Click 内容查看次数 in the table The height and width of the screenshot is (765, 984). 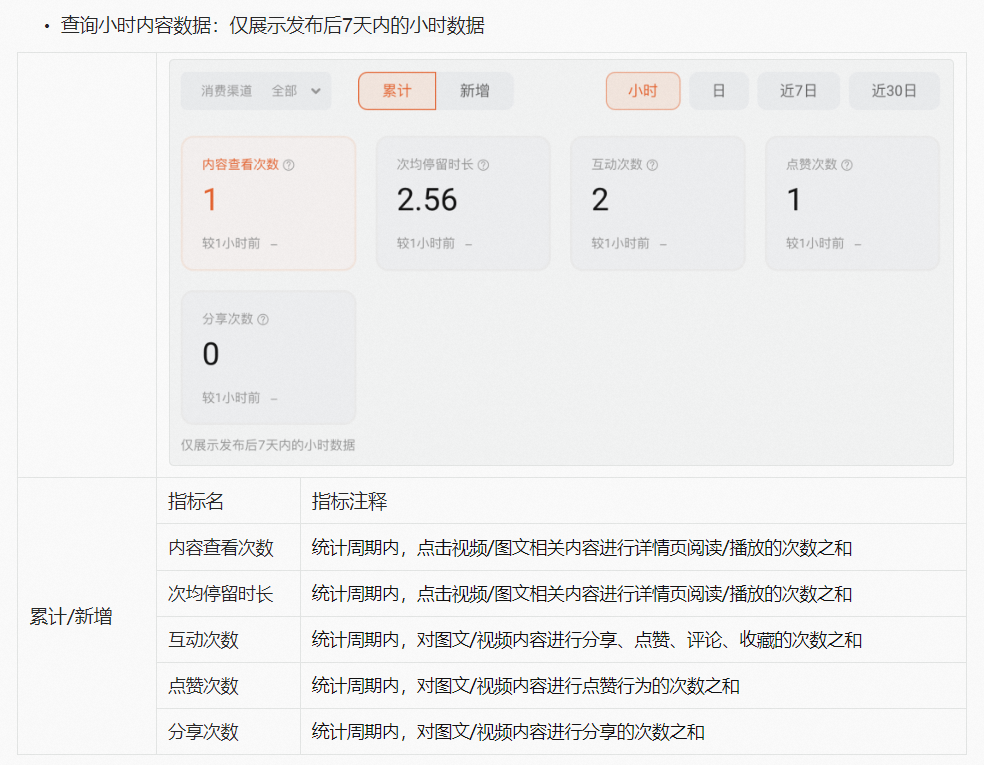click(x=221, y=548)
